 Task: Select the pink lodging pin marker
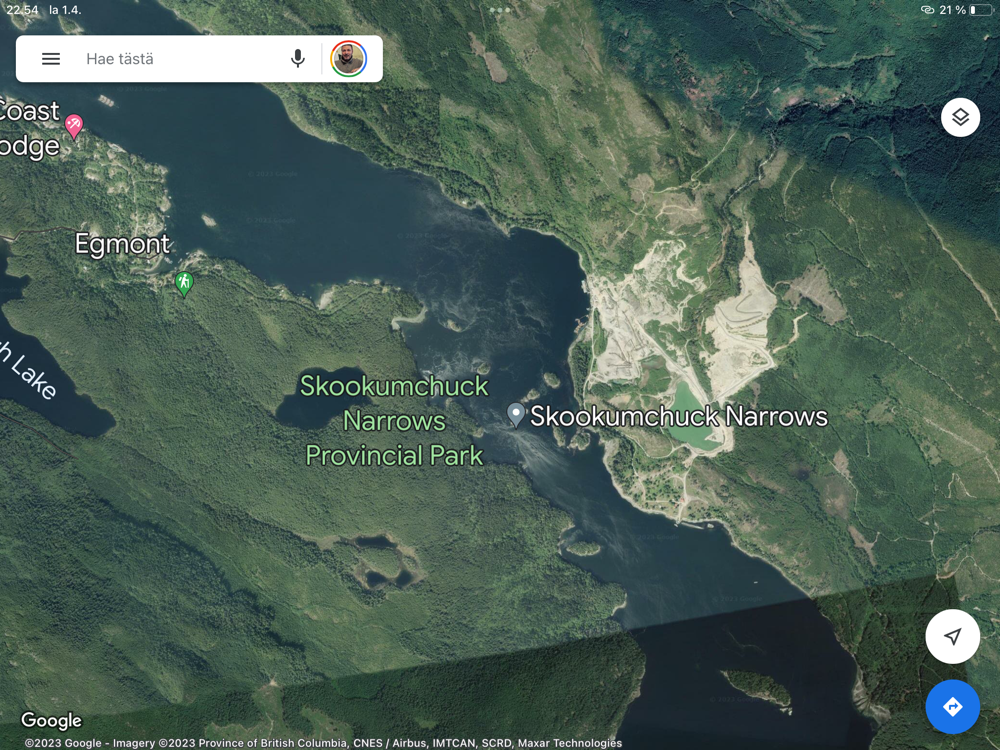(73, 126)
